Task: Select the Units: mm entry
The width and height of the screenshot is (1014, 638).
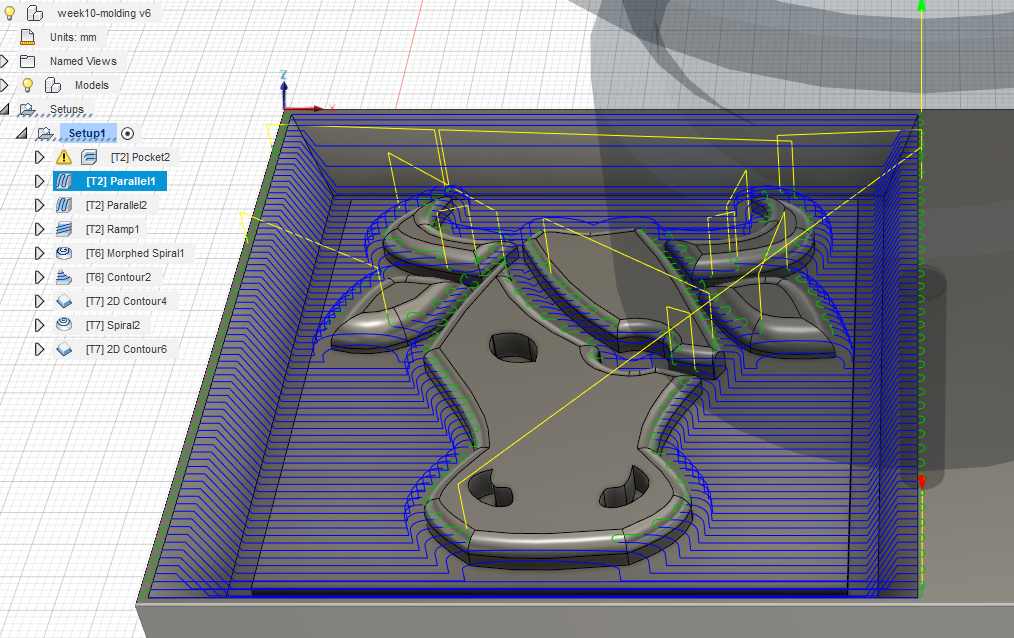Action: pyautogui.click(x=73, y=37)
